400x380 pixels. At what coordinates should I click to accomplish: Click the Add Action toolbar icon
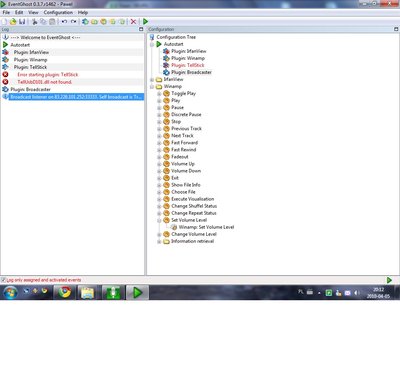point(122,22)
